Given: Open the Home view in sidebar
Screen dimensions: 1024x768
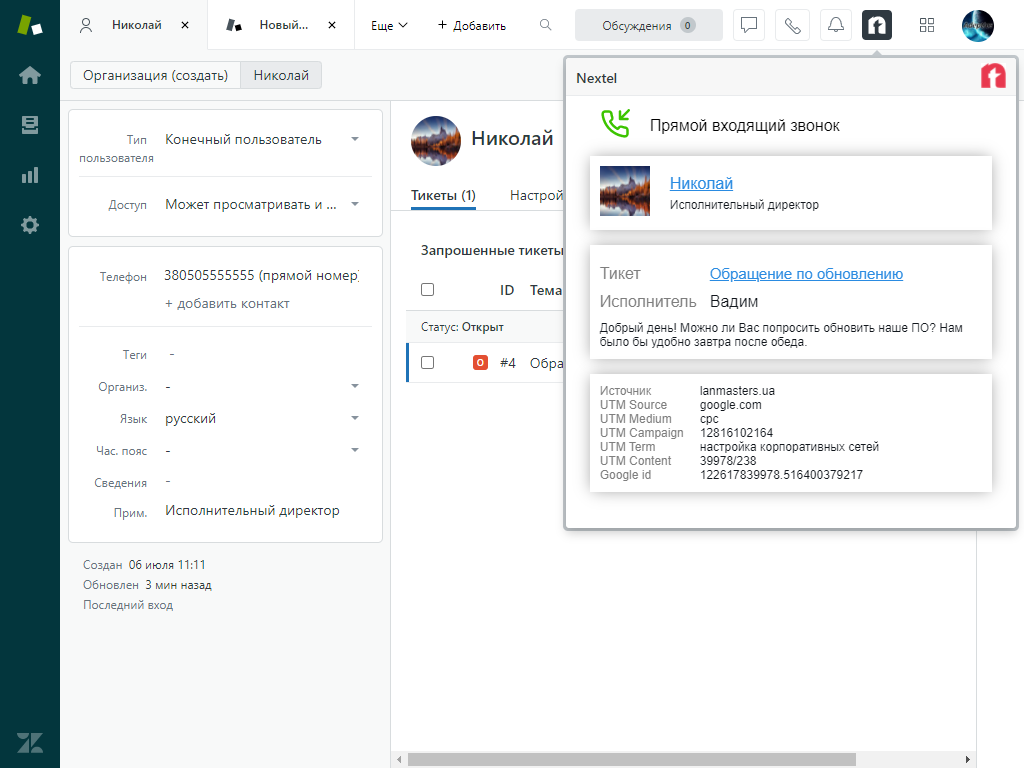Looking at the screenshot, I should 30,75.
